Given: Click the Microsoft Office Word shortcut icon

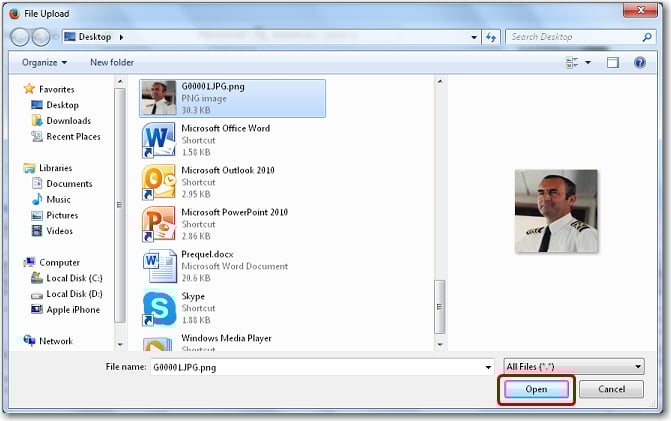Looking at the screenshot, I should point(160,140).
